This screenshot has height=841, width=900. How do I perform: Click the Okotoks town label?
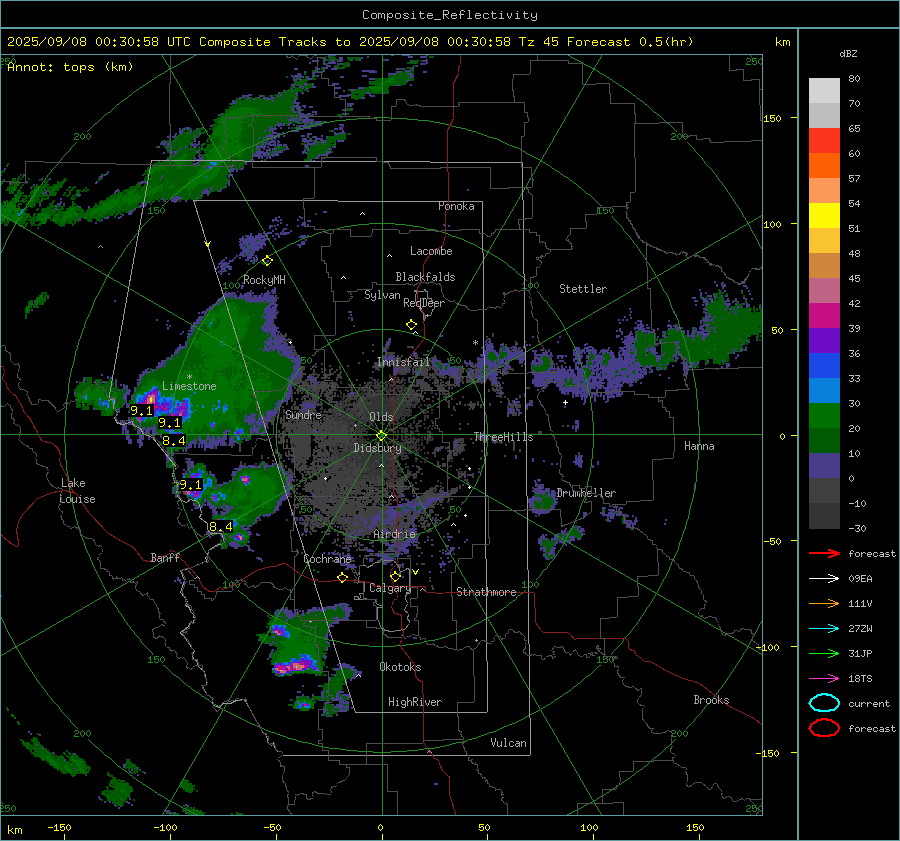[400, 667]
